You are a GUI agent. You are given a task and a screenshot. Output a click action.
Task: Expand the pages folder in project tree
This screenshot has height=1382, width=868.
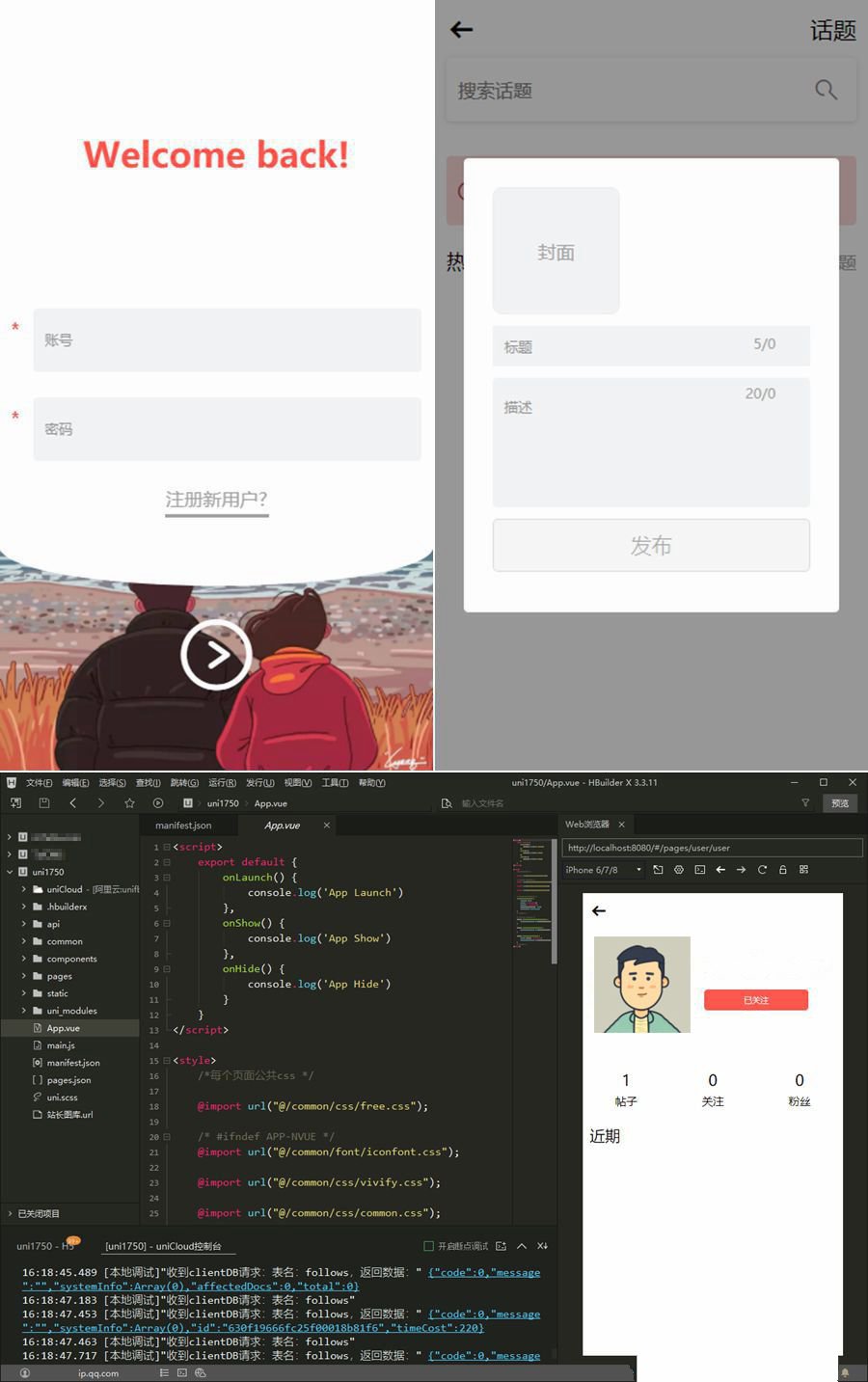(24, 976)
